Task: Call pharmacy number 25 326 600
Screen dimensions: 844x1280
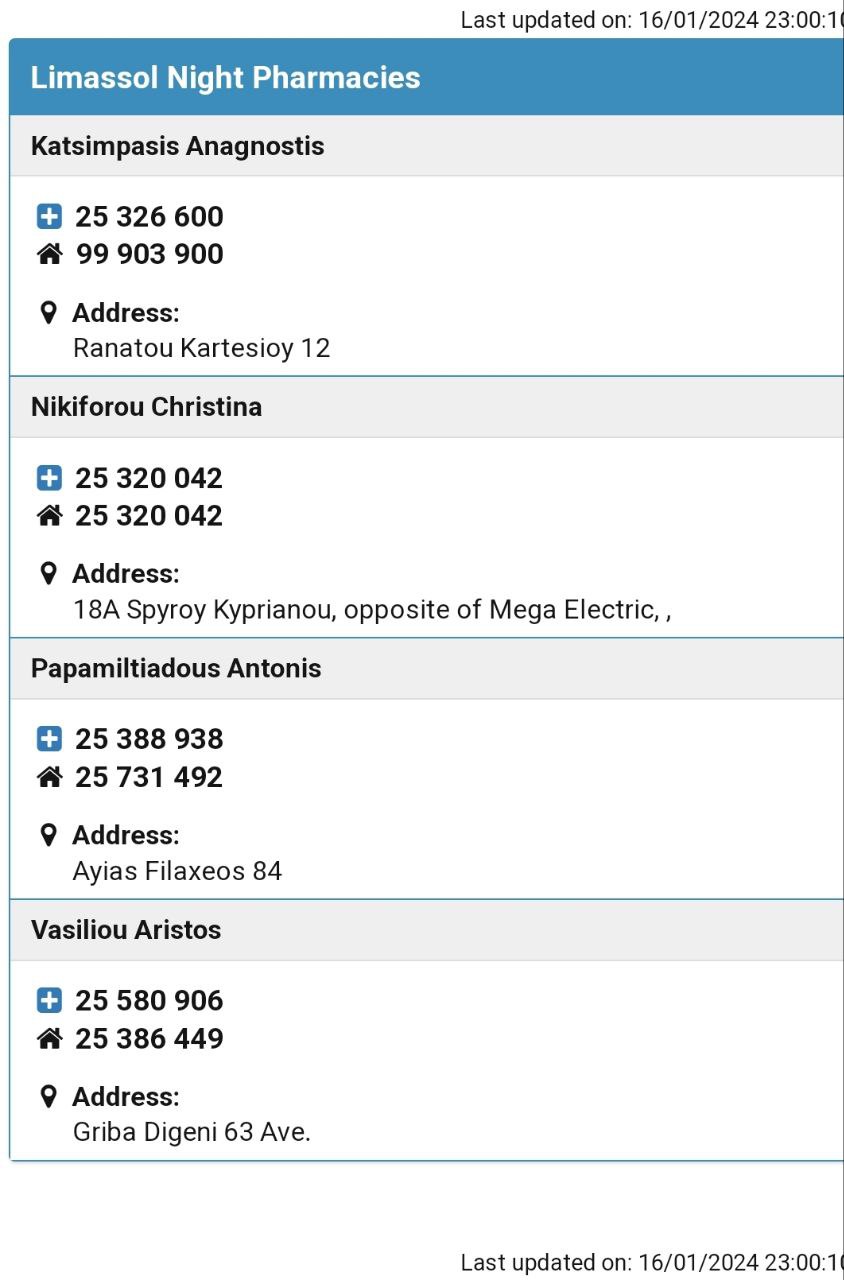Action: [x=149, y=216]
